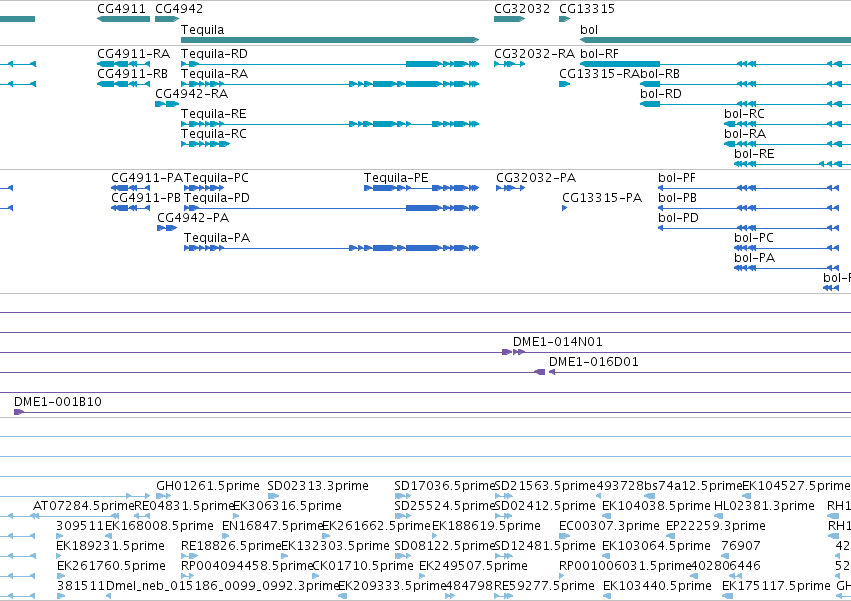This screenshot has height=601, width=851.
Task: Select EST EP22259.3prime
Action: click(716, 526)
